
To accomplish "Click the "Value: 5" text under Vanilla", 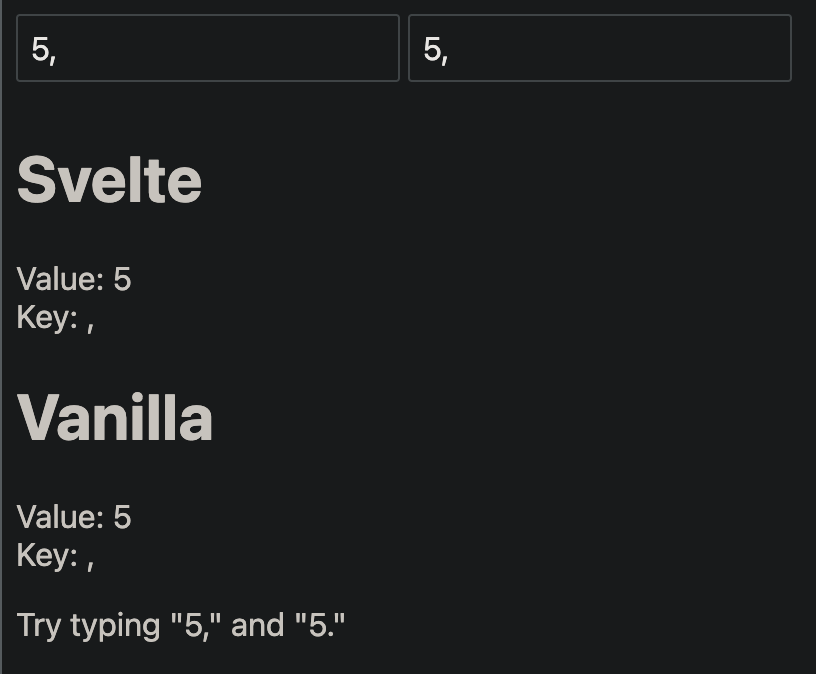I will pos(73,518).
